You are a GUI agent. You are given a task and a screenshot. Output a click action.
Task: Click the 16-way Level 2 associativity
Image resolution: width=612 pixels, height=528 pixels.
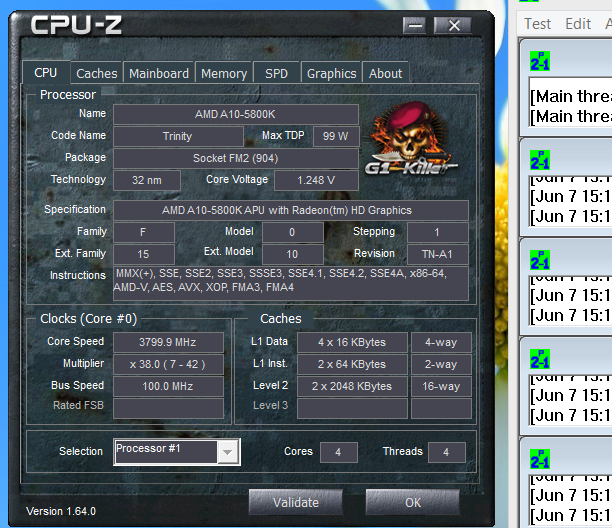point(441,386)
